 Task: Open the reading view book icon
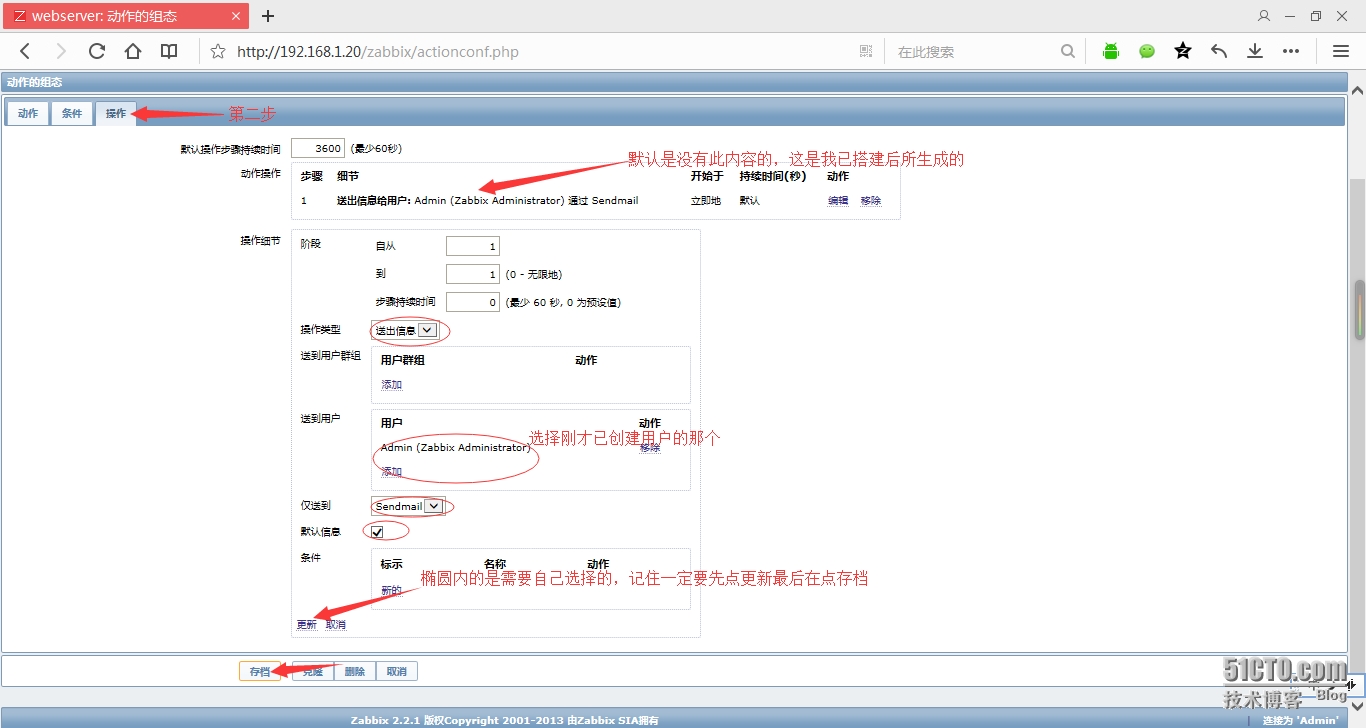(169, 51)
